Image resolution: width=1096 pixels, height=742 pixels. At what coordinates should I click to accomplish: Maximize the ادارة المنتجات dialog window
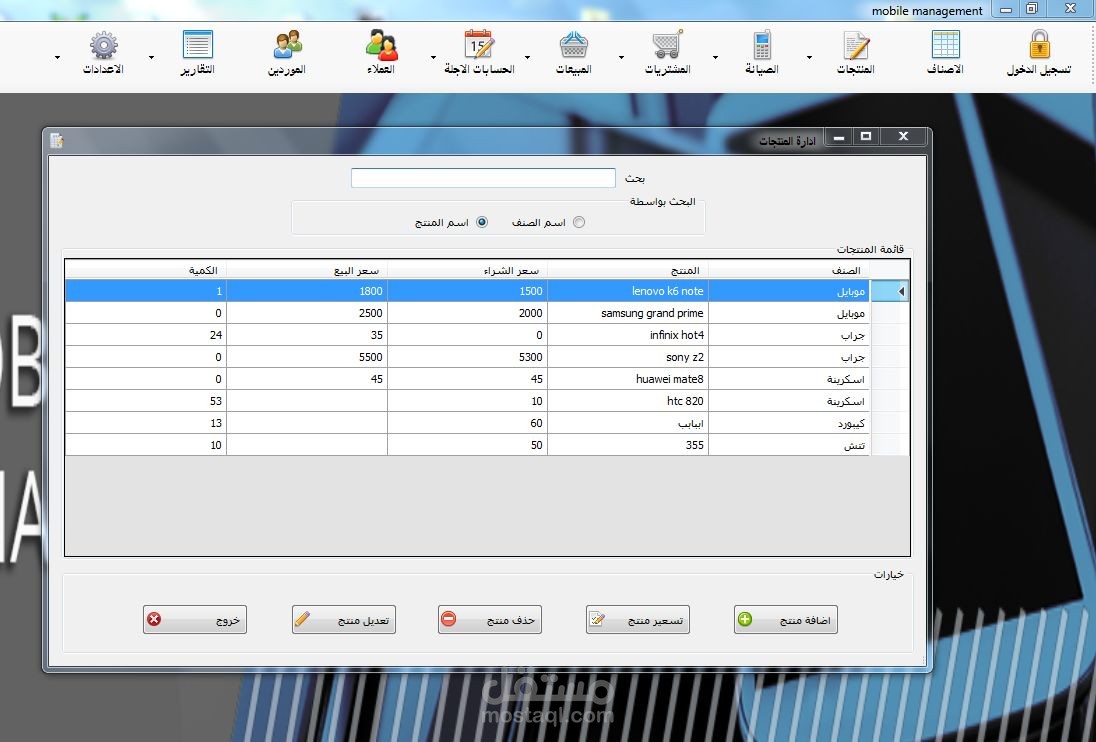pos(866,137)
